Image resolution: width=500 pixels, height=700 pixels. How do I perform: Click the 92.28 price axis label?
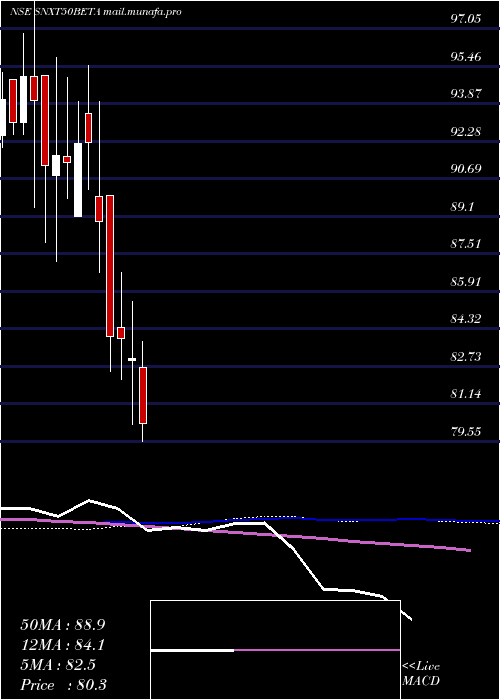(466, 132)
